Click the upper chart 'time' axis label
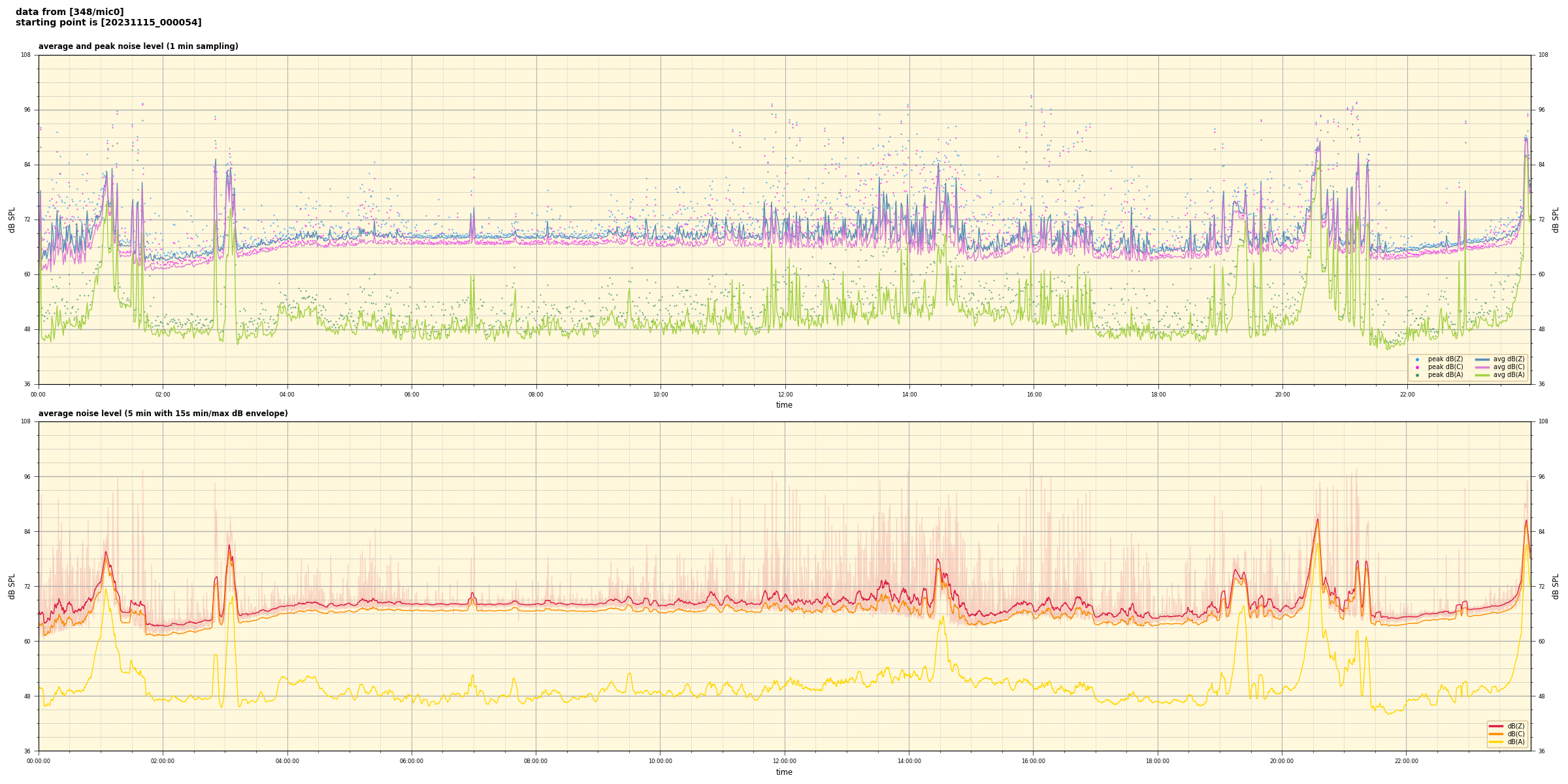This screenshot has height=784, width=1568. tap(784, 405)
